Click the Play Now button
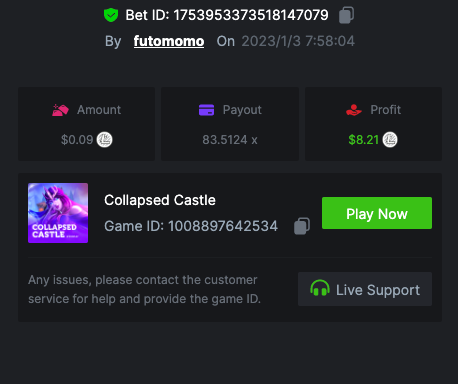 [377, 213]
